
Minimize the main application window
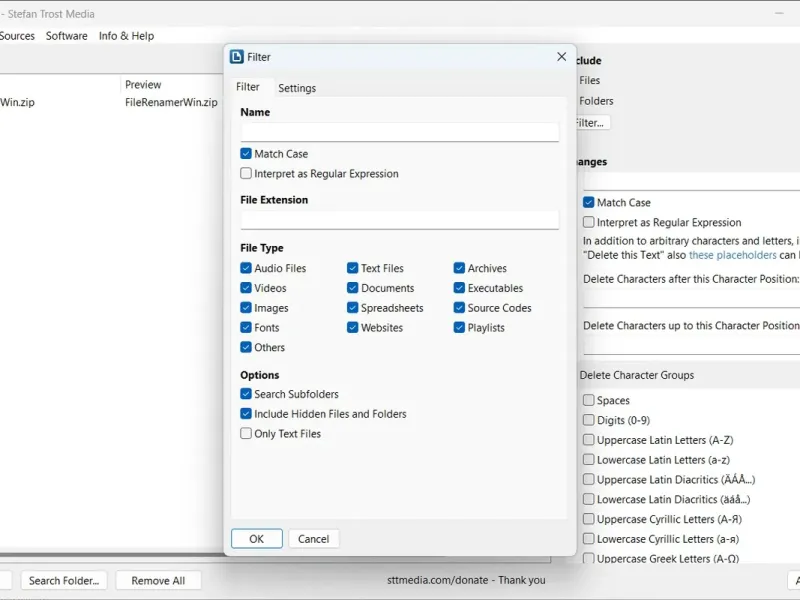click(x=779, y=14)
